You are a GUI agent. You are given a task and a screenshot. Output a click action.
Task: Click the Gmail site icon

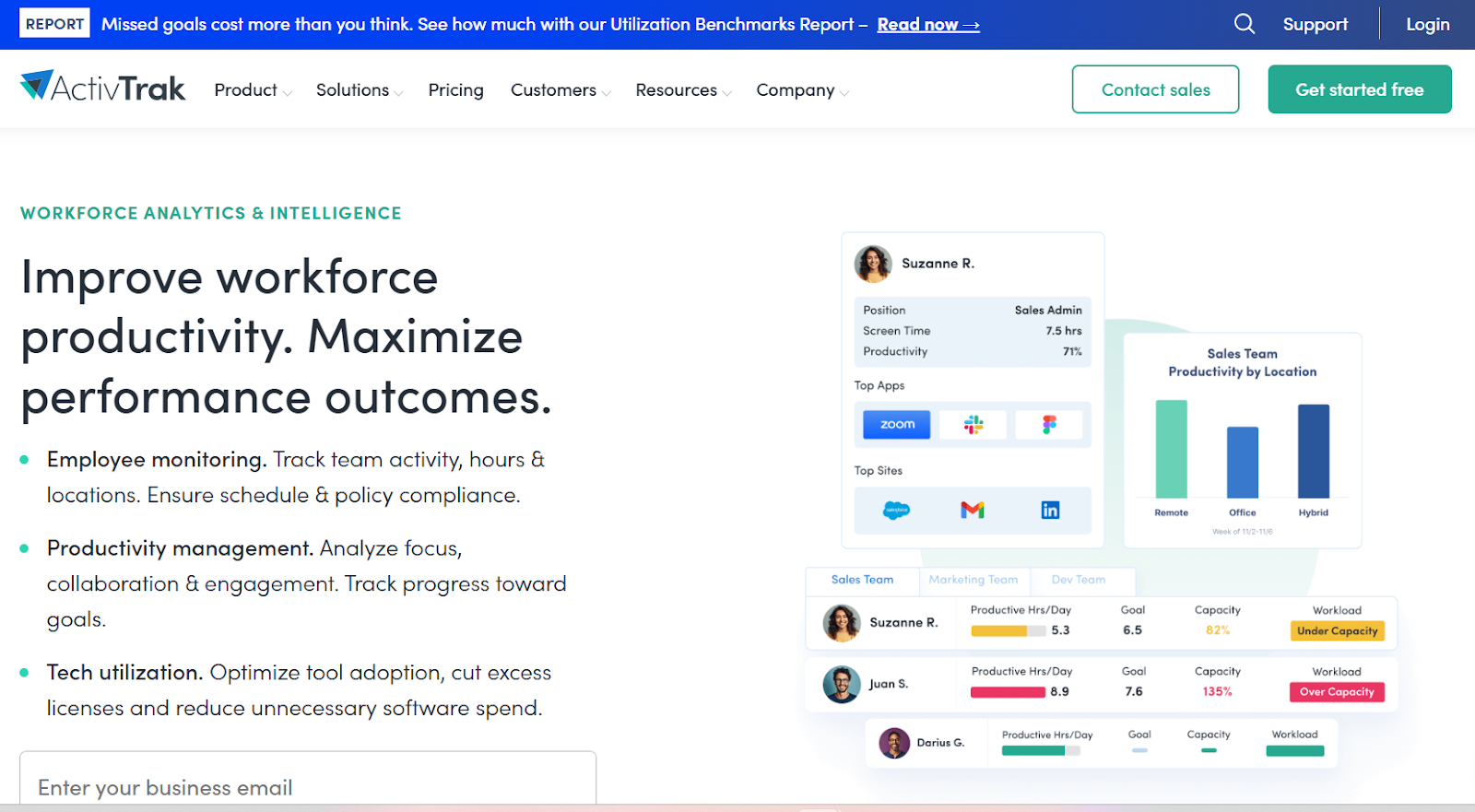coord(973,510)
